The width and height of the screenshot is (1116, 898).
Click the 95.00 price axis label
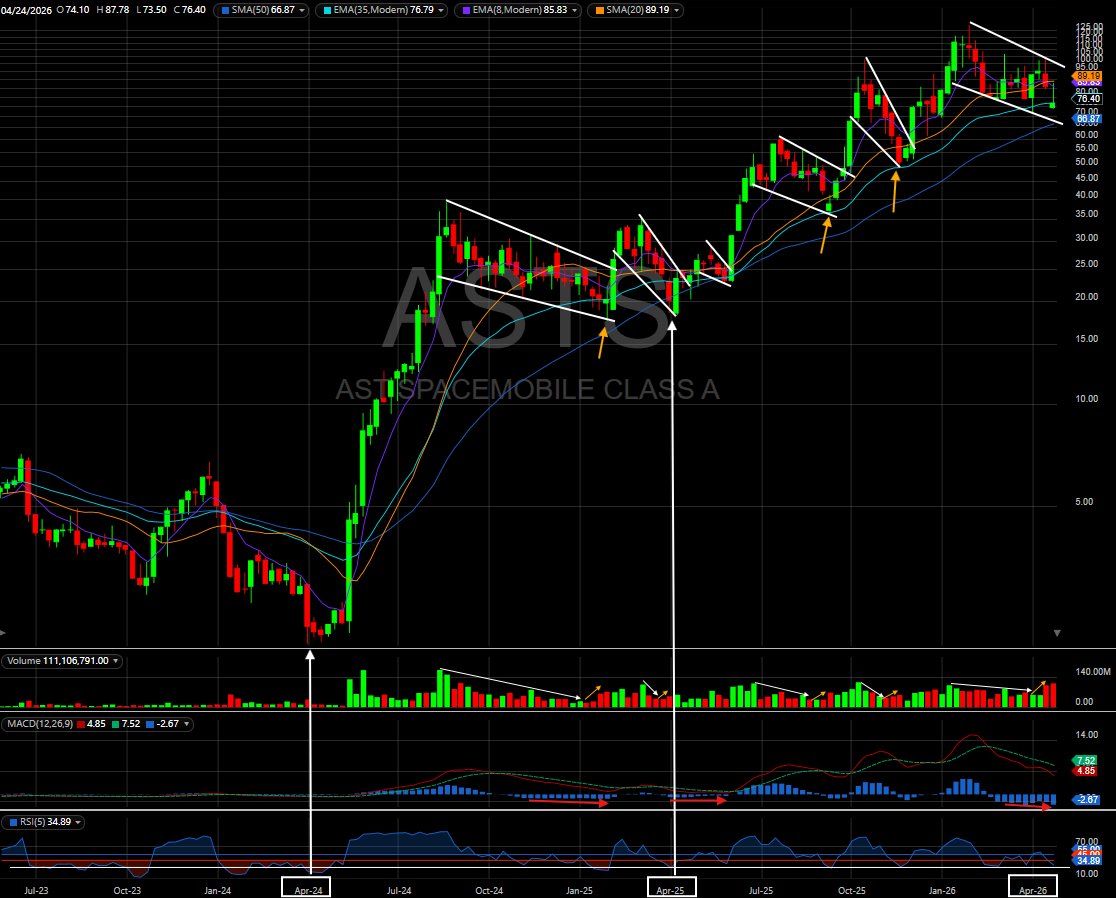(x=1087, y=66)
